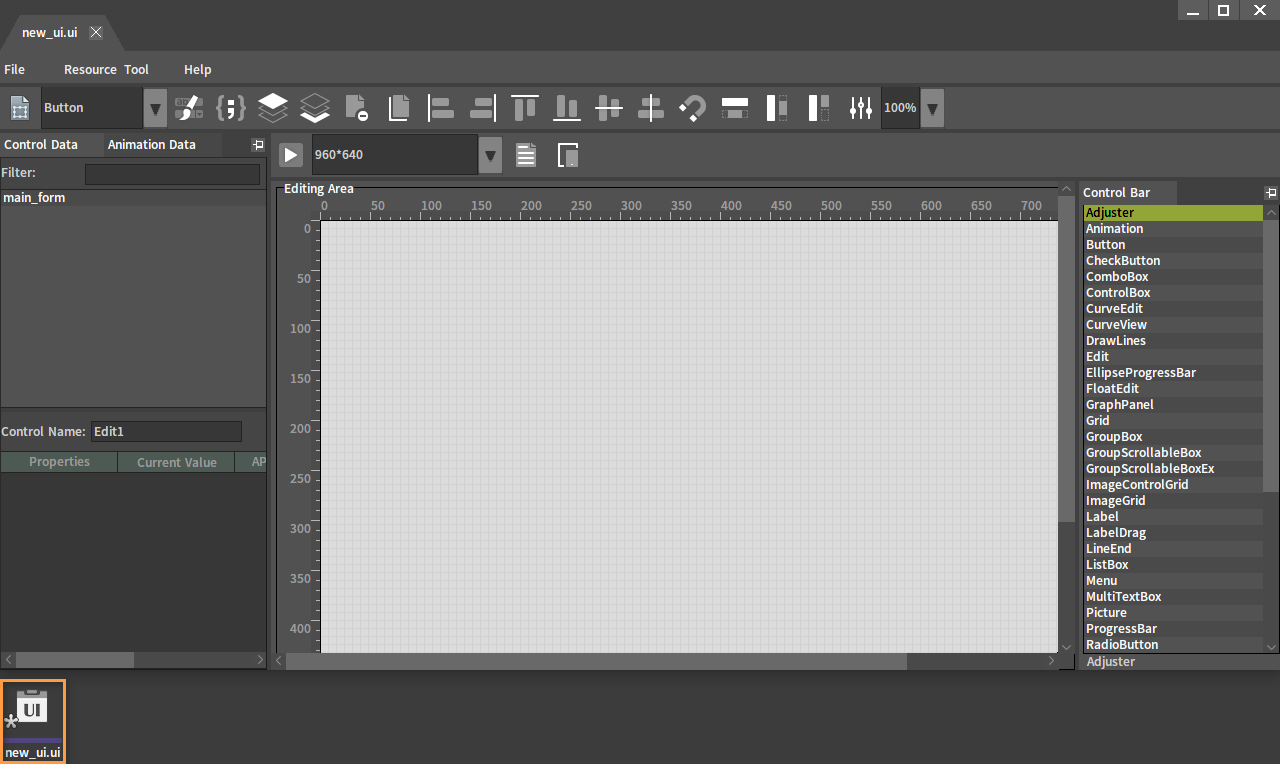Viewport: 1280px width, 764px height.
Task: Open the Button control type dropdown
Action: 155,108
